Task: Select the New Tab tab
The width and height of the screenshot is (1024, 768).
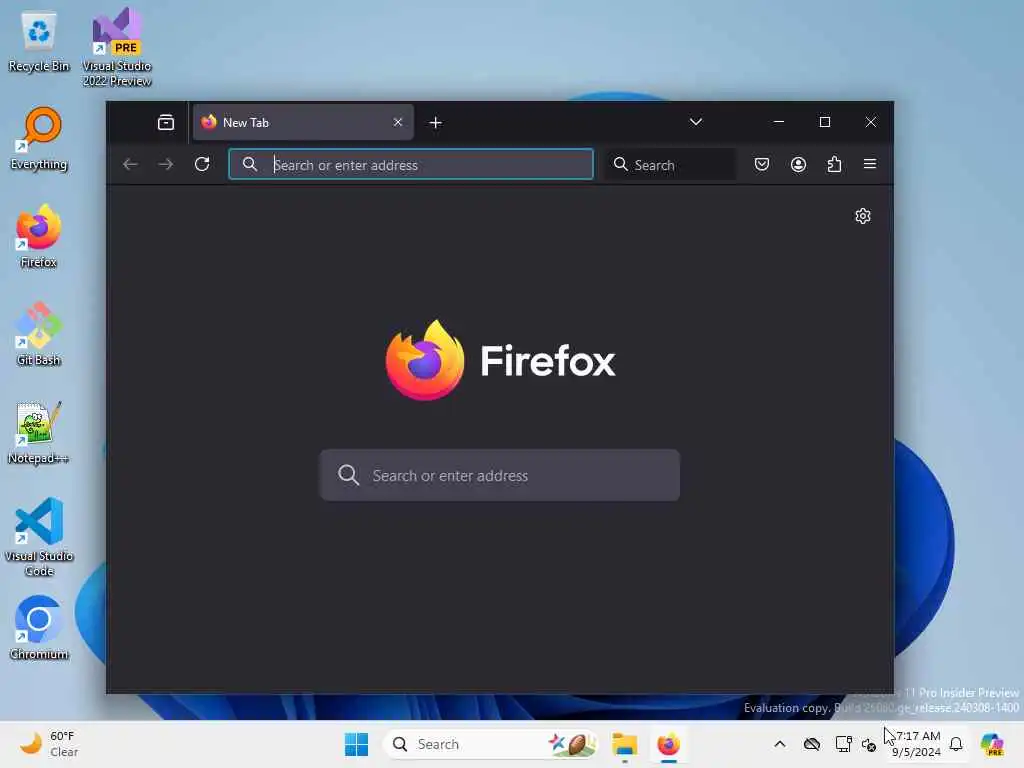Action: (x=303, y=122)
